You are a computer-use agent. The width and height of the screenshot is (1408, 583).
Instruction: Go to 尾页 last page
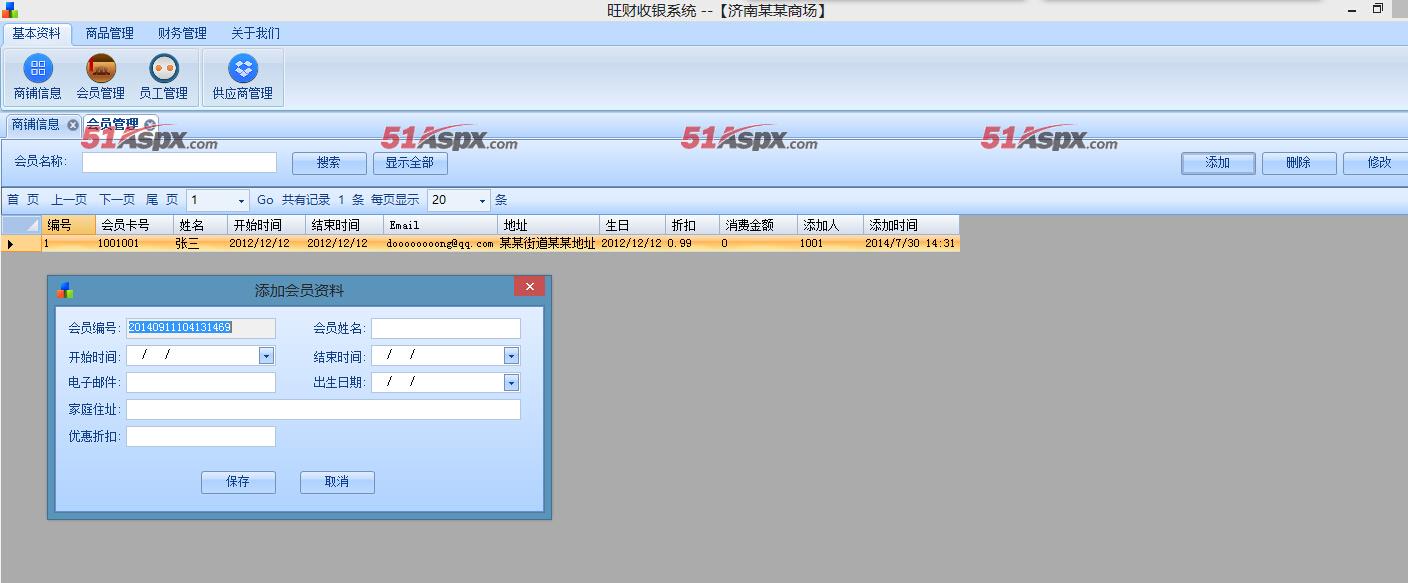(162, 200)
